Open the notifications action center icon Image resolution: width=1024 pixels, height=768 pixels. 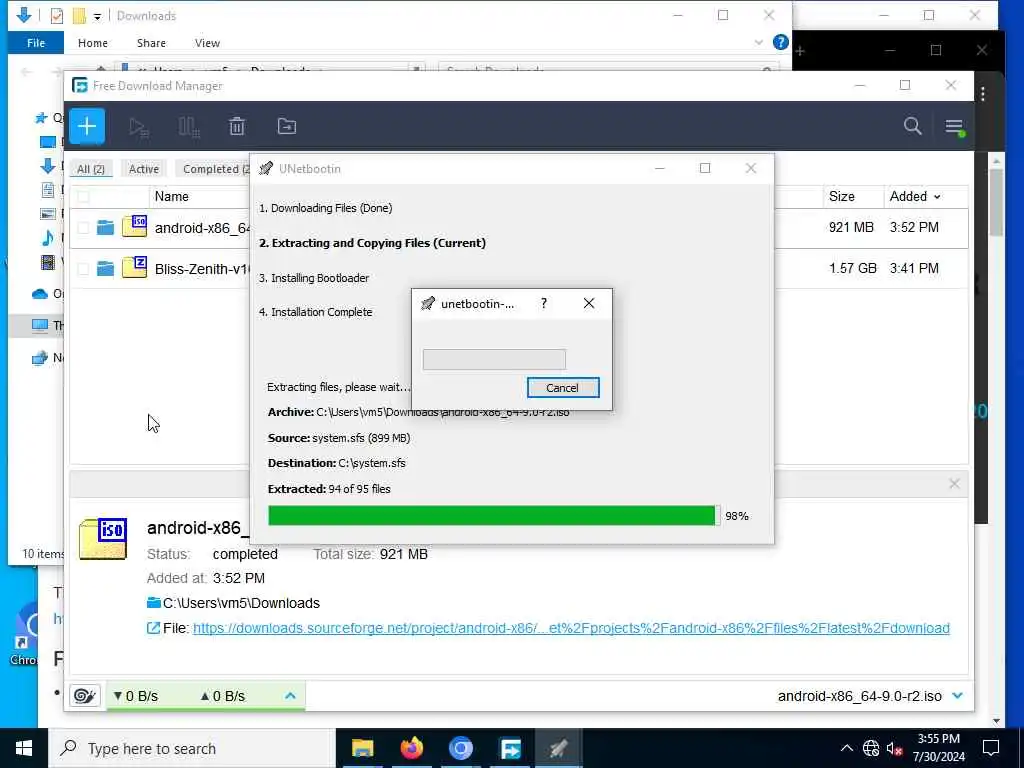point(991,748)
